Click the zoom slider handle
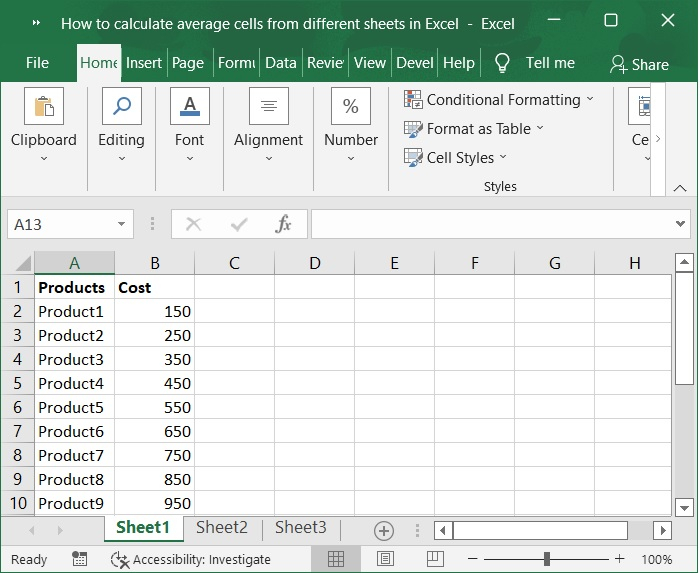 click(547, 559)
